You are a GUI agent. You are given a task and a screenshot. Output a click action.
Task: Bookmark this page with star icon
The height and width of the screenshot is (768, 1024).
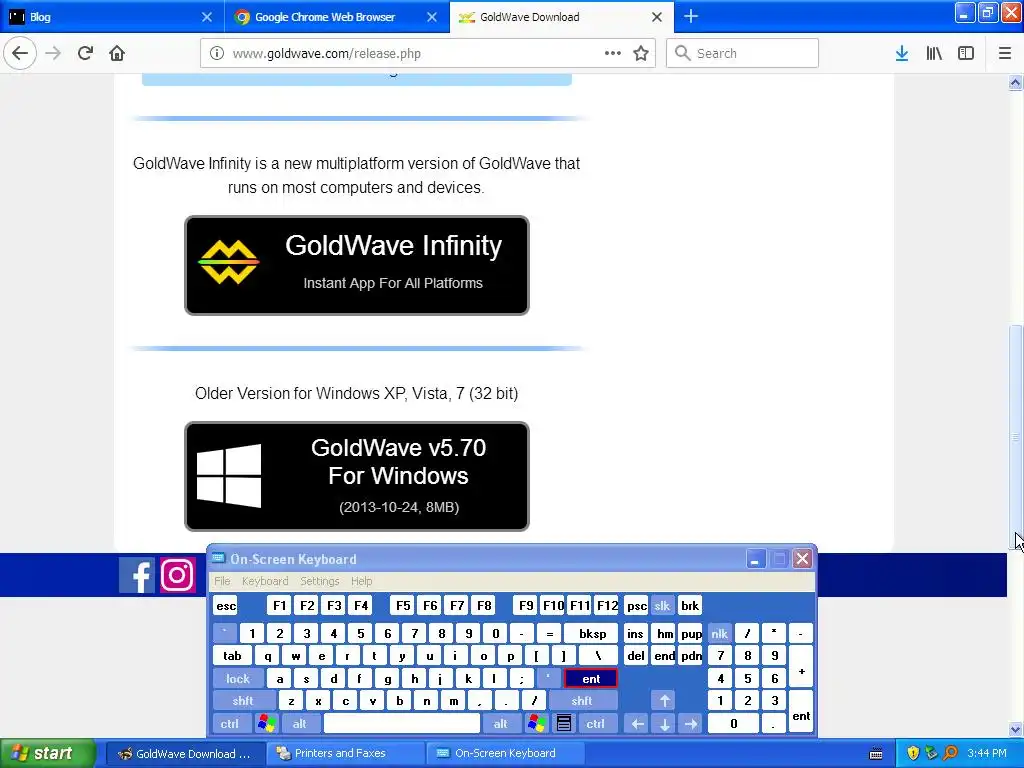[x=641, y=53]
